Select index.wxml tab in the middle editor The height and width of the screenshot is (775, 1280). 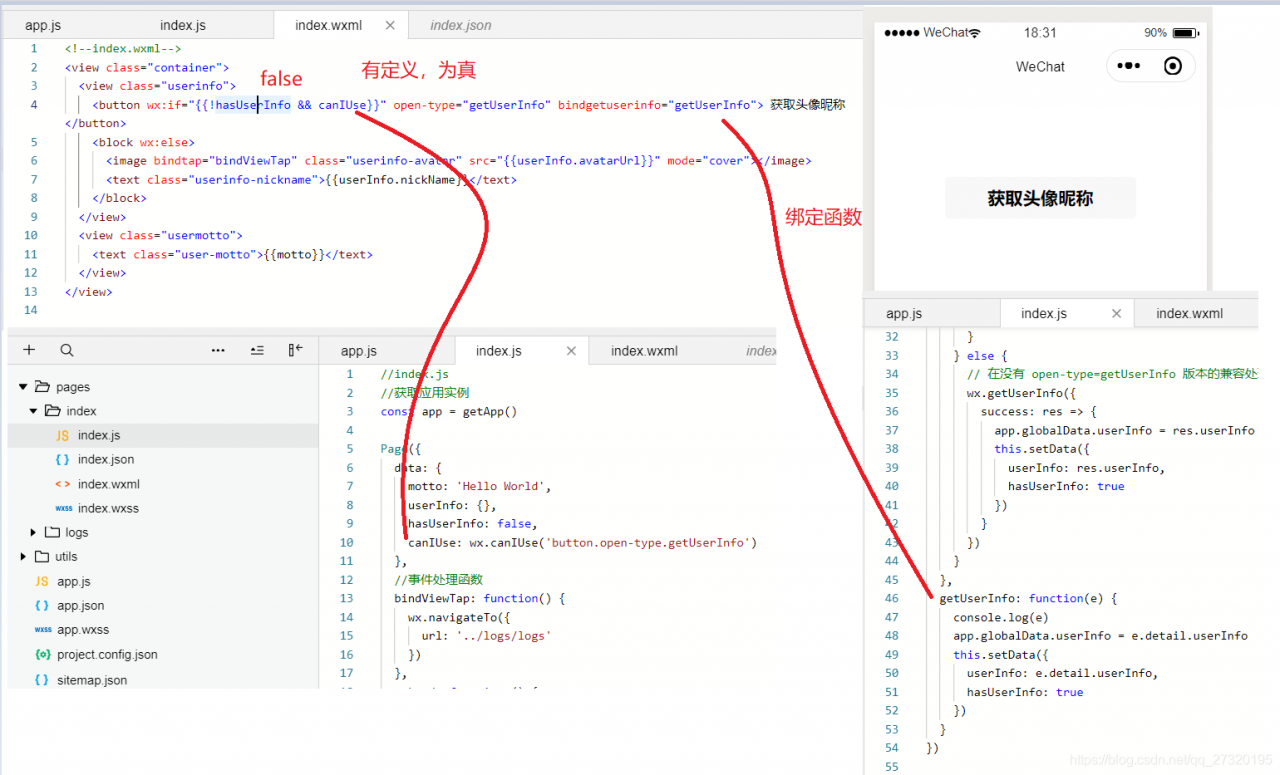(x=644, y=351)
